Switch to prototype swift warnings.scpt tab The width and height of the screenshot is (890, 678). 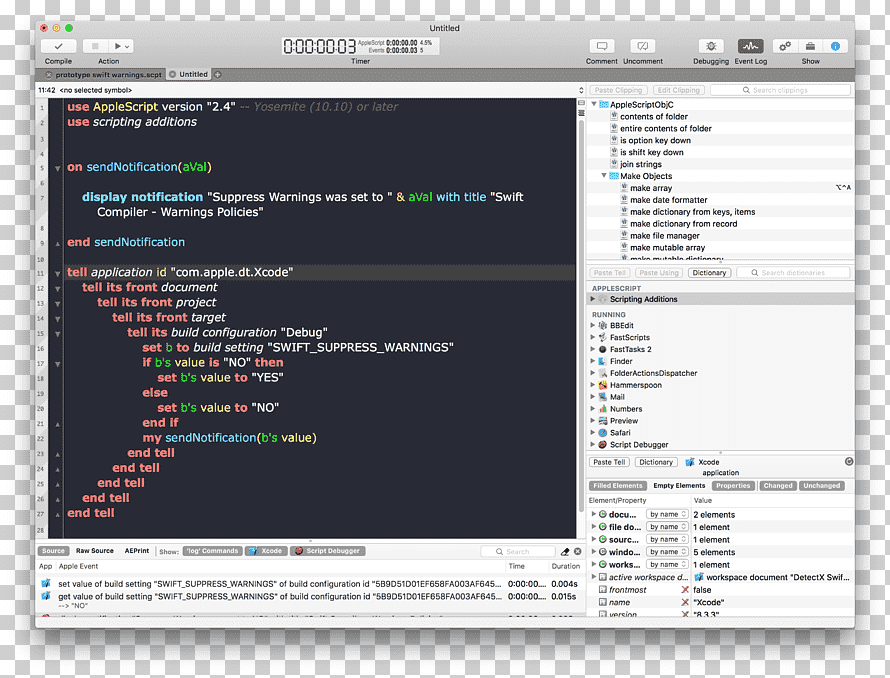(103, 74)
